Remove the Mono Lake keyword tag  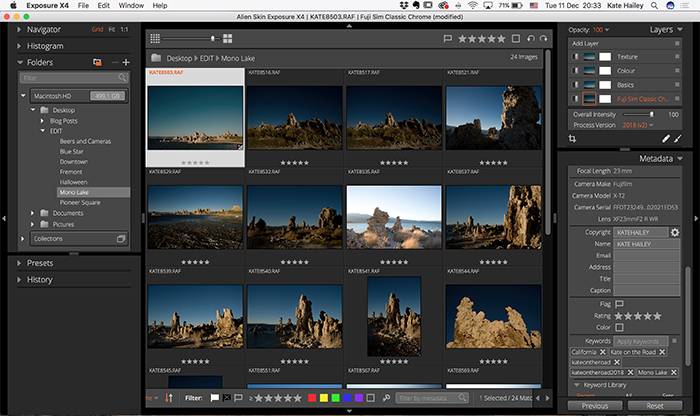pos(674,372)
